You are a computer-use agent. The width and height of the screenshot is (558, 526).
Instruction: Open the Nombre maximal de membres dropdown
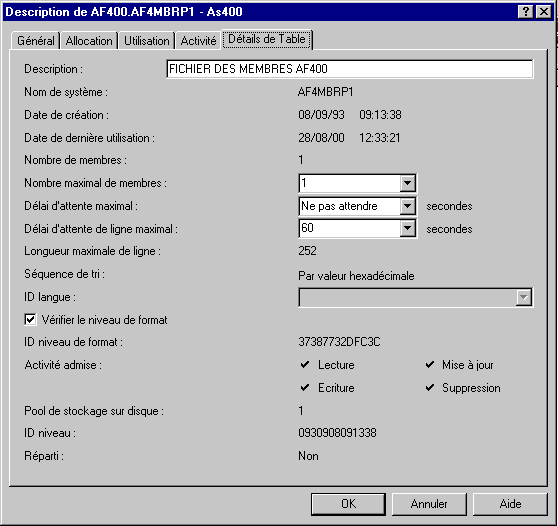click(x=407, y=183)
